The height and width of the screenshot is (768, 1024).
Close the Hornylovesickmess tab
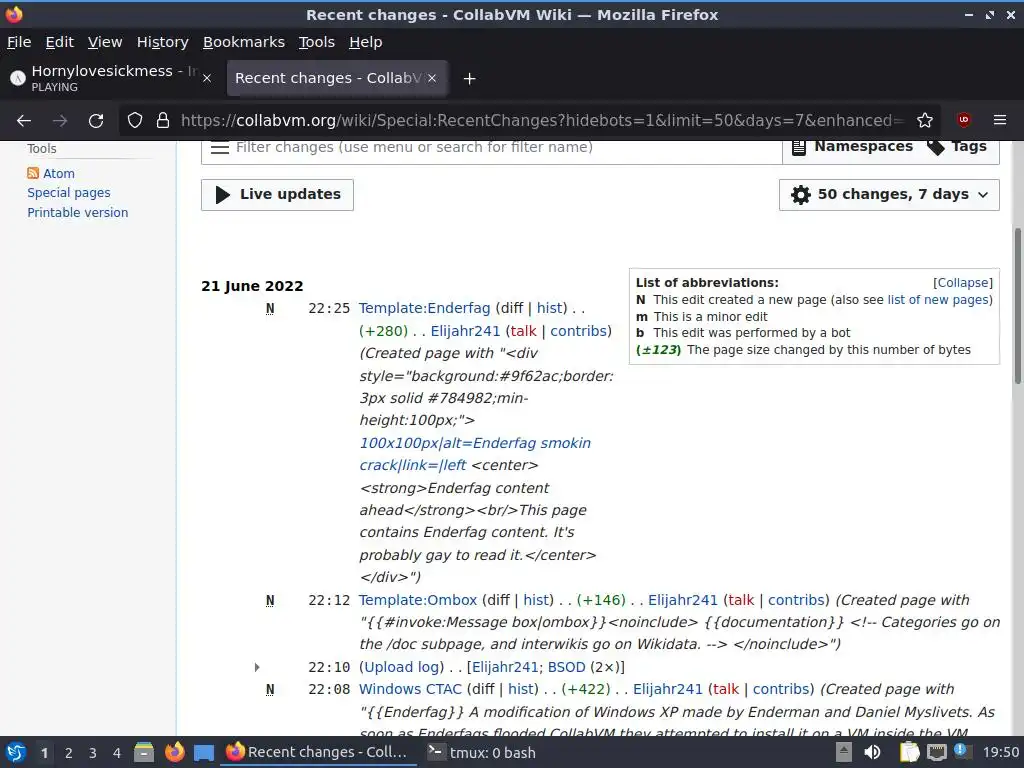pyautogui.click(x=206, y=78)
